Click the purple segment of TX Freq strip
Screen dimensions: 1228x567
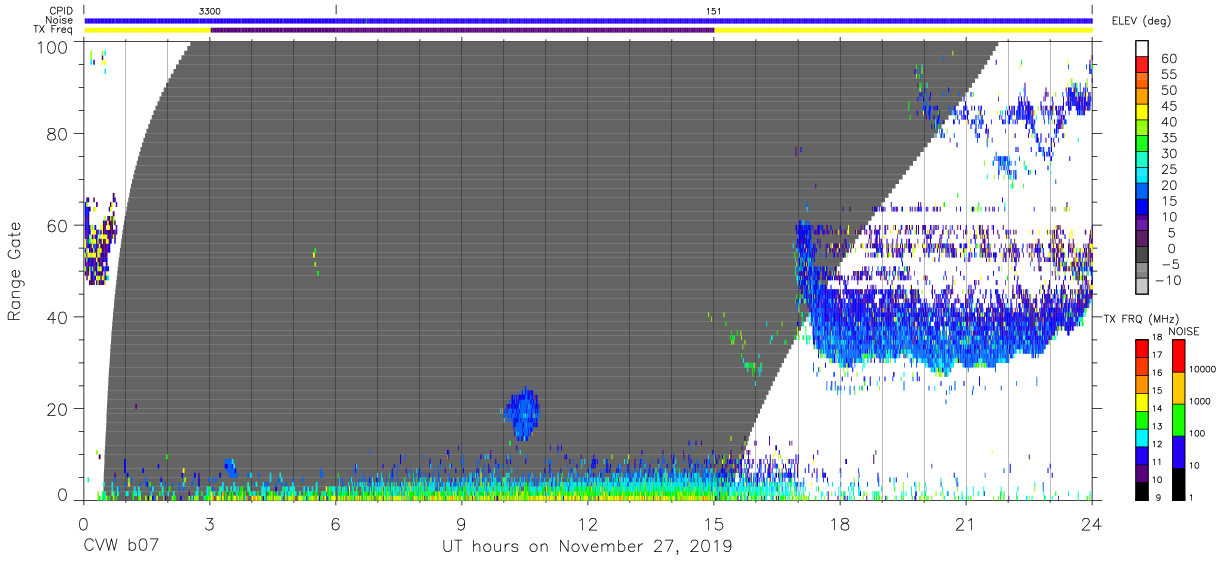pos(462,30)
